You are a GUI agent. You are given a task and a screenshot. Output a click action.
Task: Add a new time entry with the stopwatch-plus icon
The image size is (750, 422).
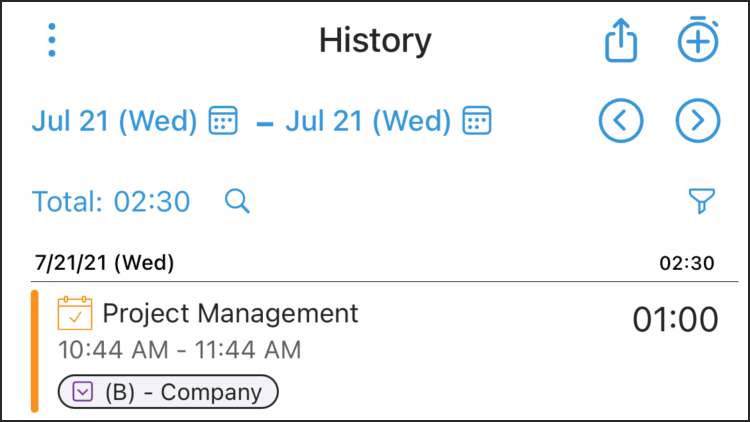click(698, 39)
